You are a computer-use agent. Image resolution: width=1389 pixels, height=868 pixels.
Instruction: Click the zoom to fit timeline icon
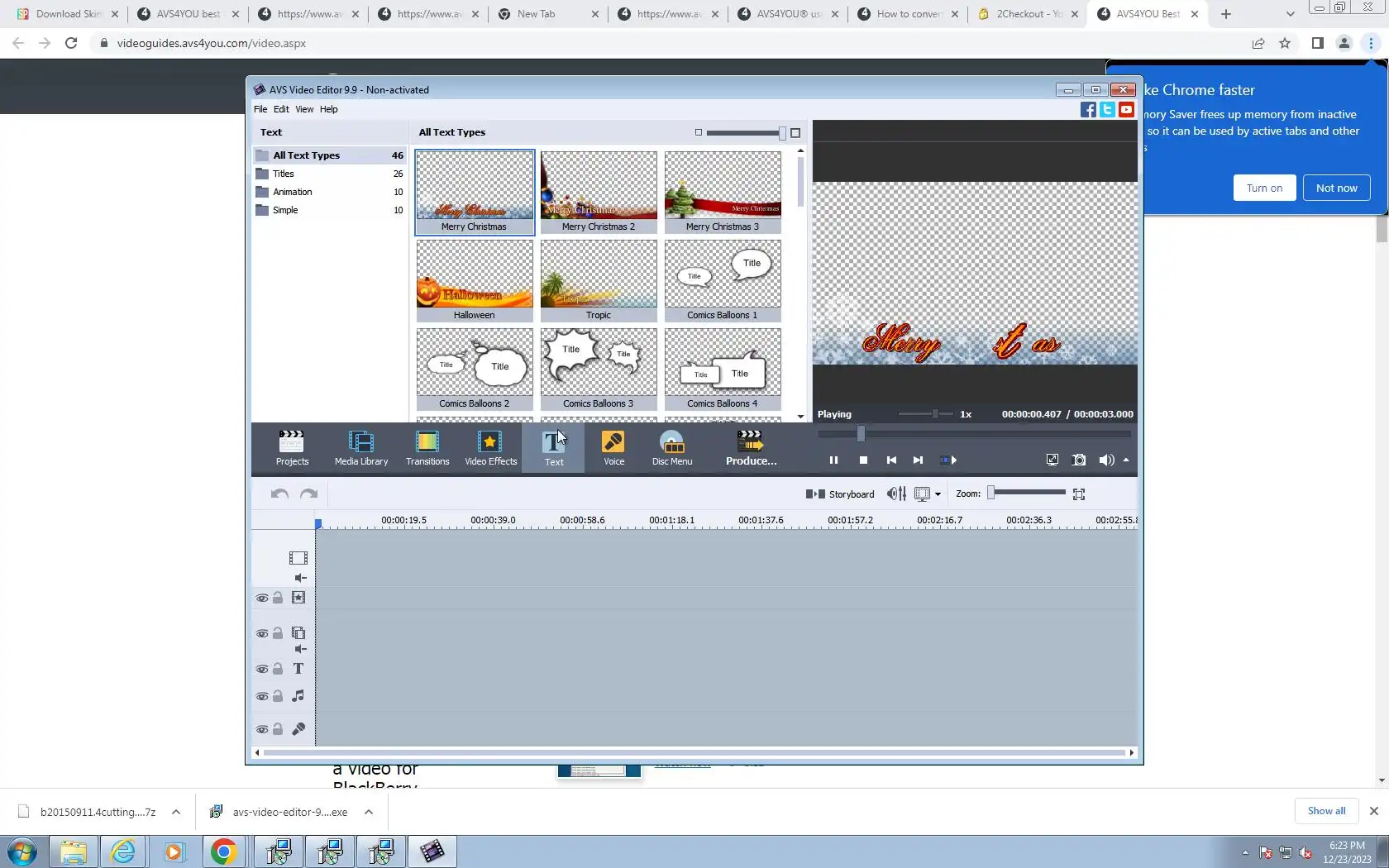coord(1079,494)
